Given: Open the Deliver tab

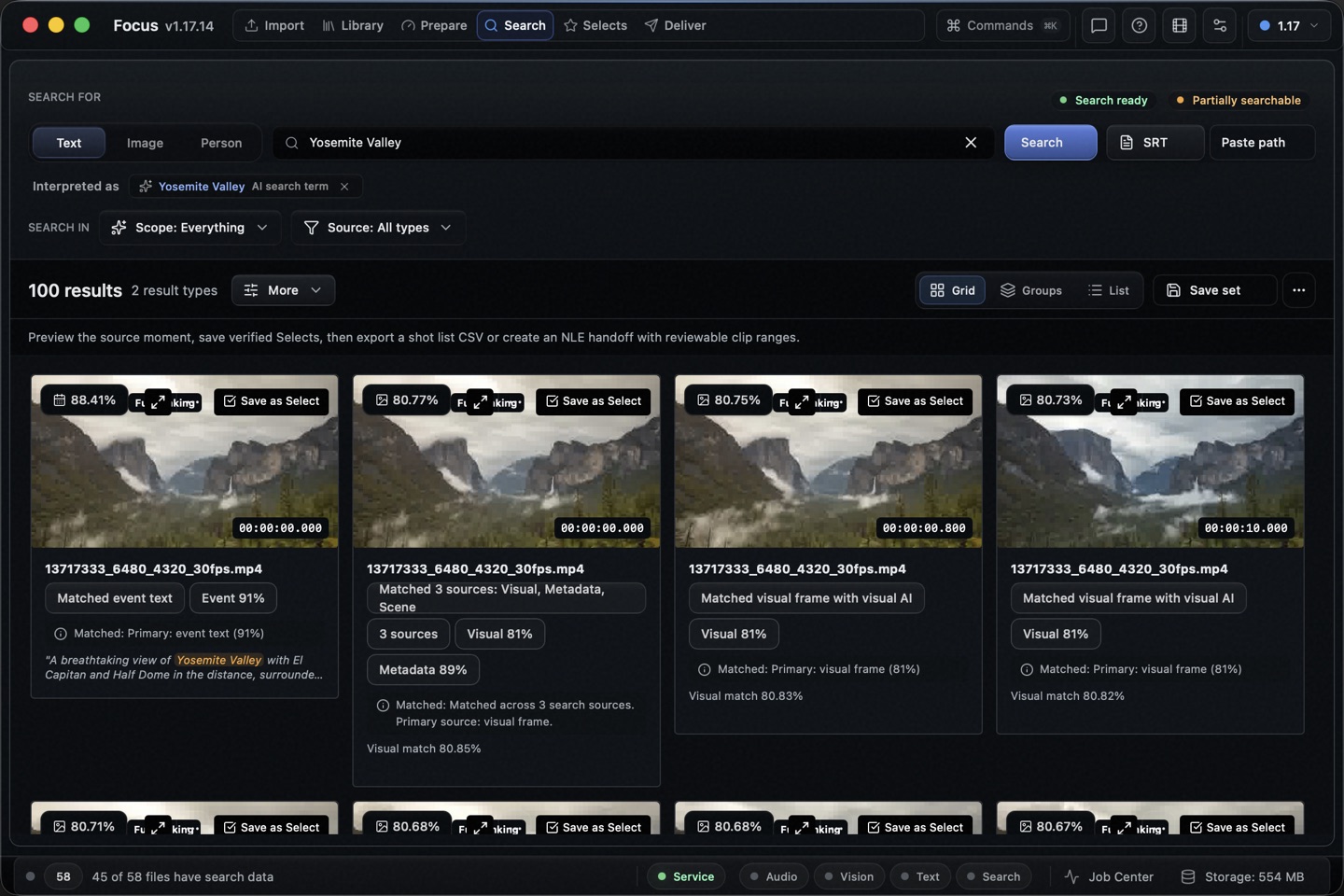Looking at the screenshot, I should coord(675,25).
